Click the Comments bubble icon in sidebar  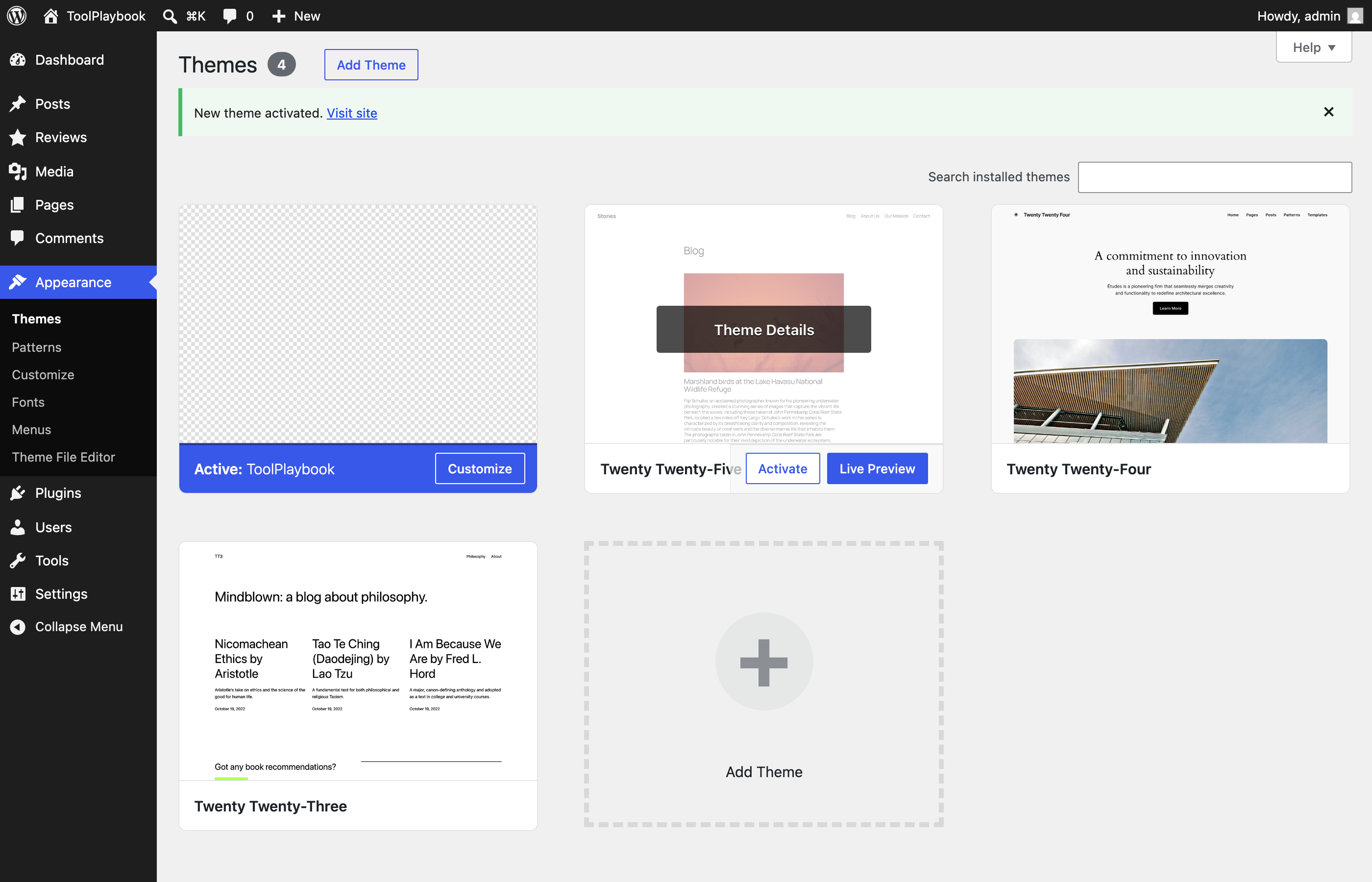18,238
